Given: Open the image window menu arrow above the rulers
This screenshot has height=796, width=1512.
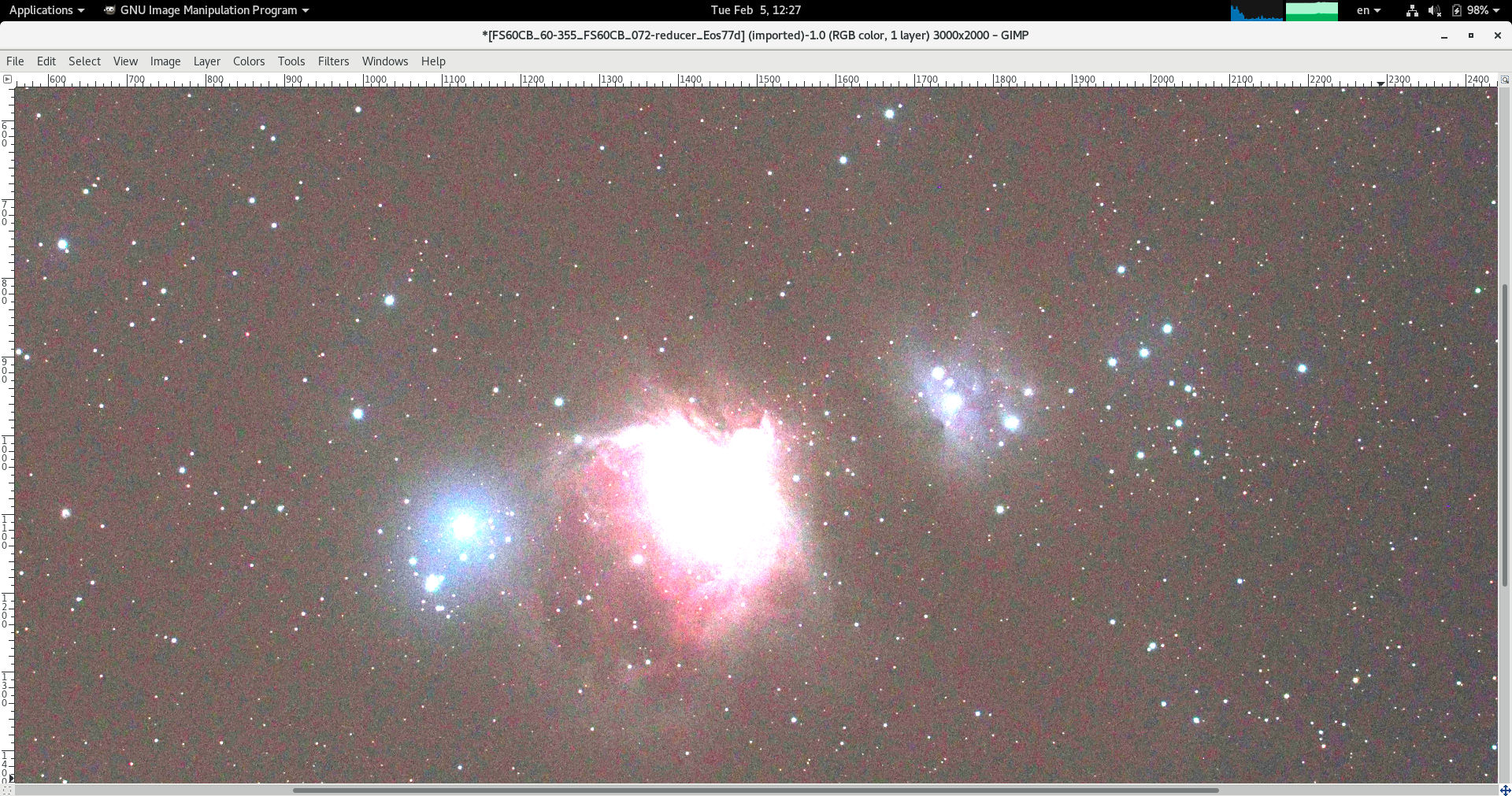Looking at the screenshot, I should [x=8, y=79].
